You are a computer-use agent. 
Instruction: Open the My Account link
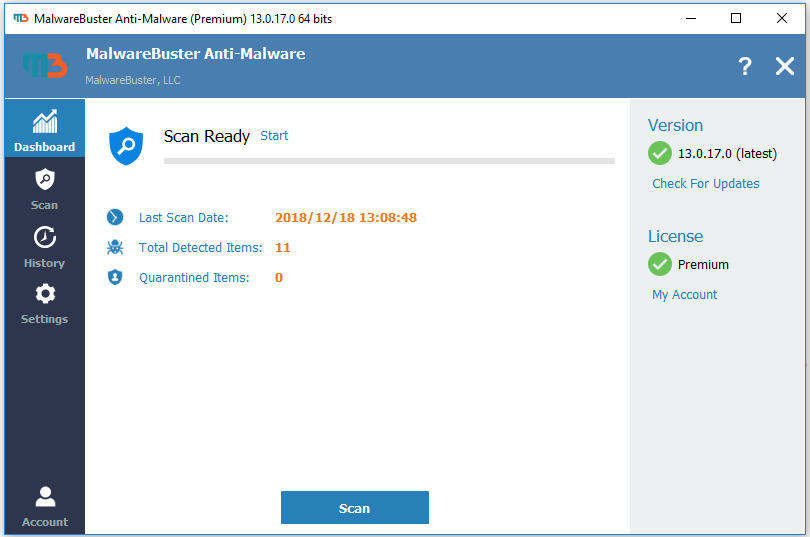tap(684, 295)
